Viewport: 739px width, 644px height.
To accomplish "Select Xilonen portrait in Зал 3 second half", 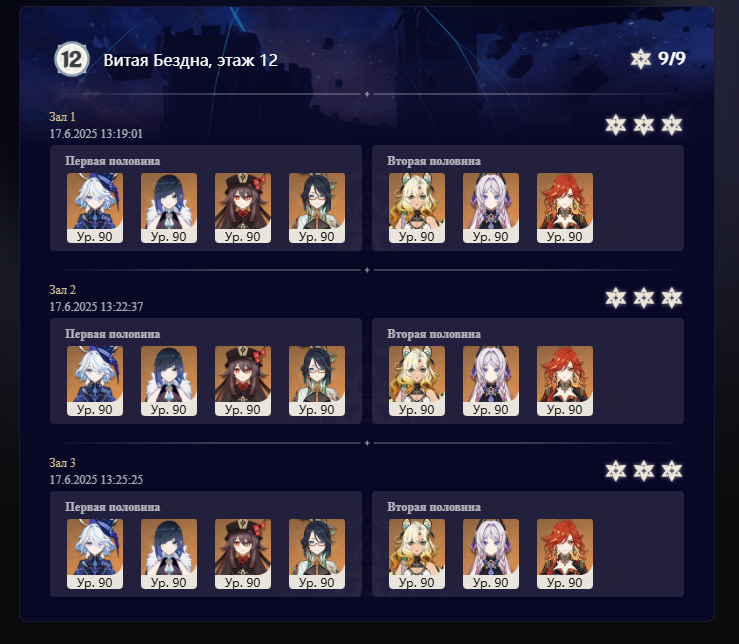I will pyautogui.click(x=417, y=554).
